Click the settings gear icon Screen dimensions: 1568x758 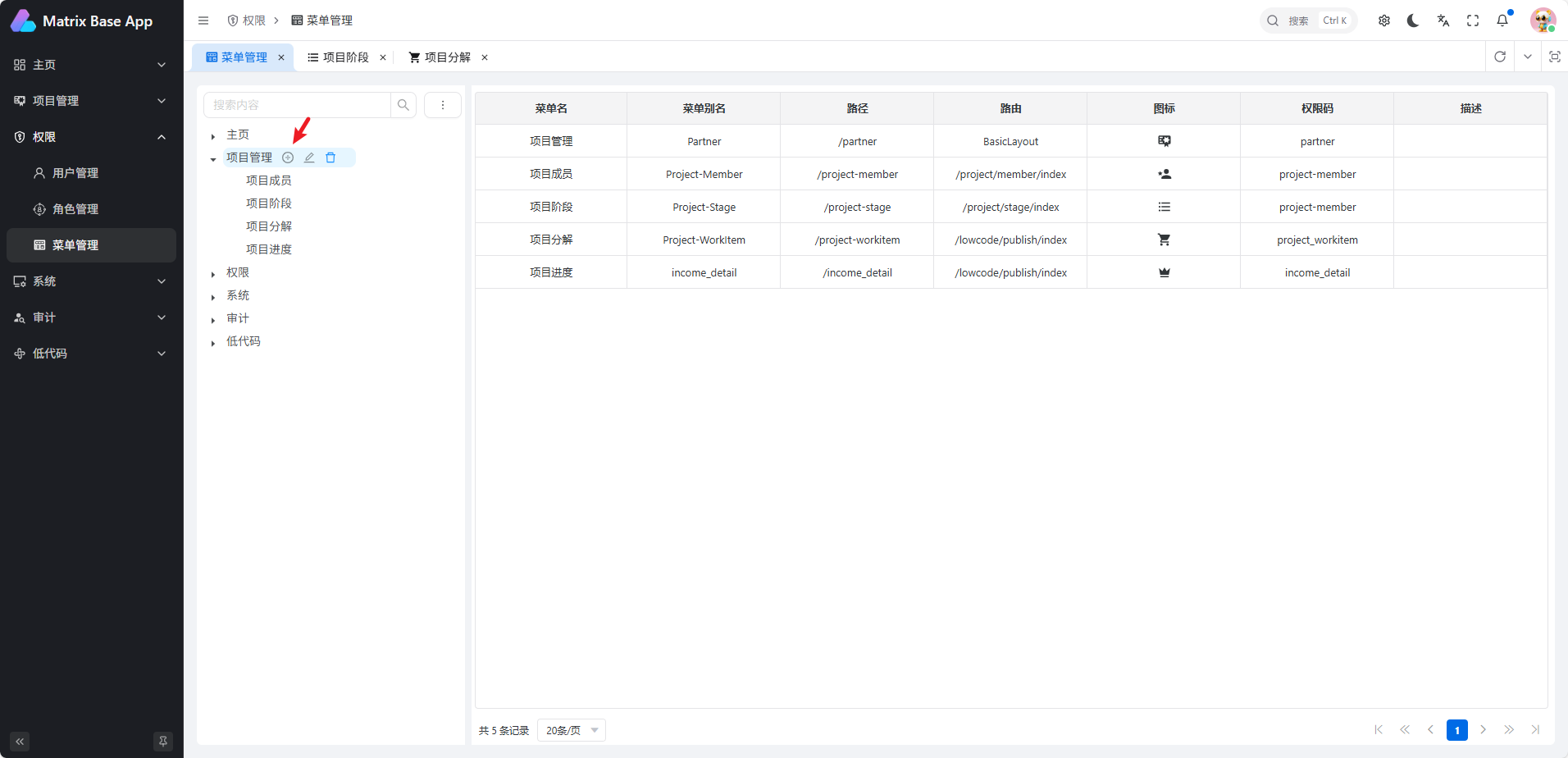pyautogui.click(x=1383, y=21)
